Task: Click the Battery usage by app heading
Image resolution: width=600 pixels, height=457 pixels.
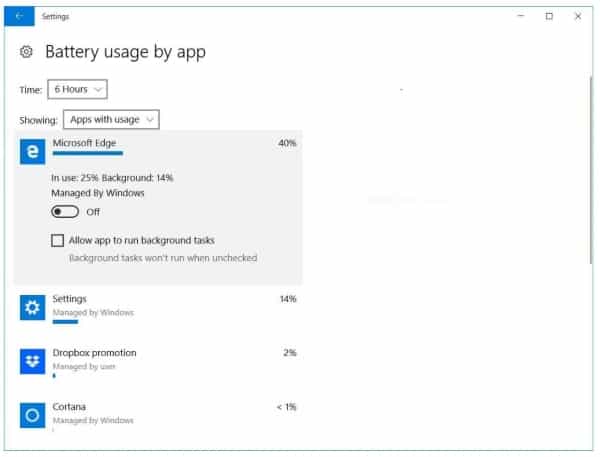Action: (125, 52)
